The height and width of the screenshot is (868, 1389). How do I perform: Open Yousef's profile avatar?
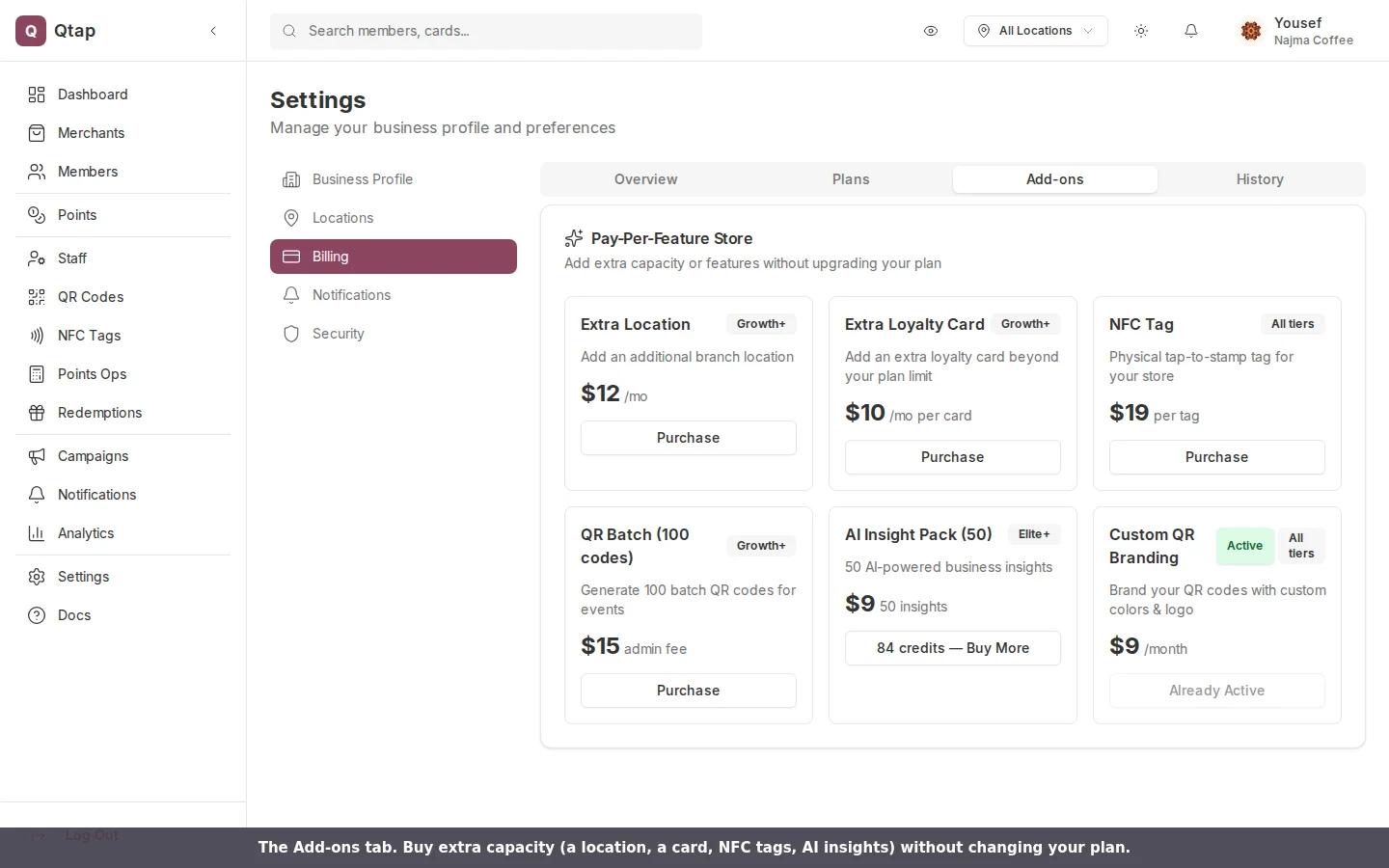[1251, 31]
